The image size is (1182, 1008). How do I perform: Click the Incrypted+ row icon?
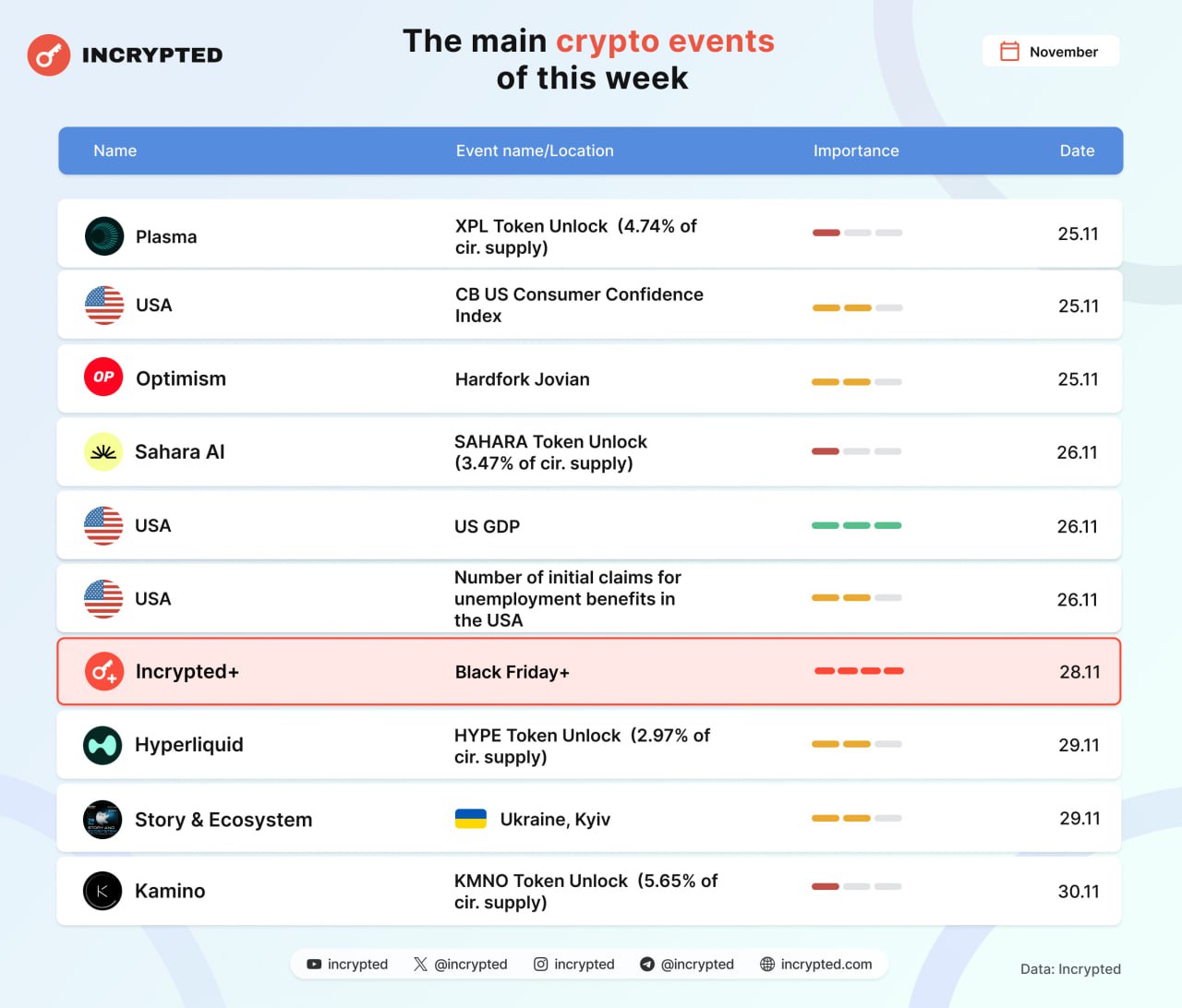(103, 671)
